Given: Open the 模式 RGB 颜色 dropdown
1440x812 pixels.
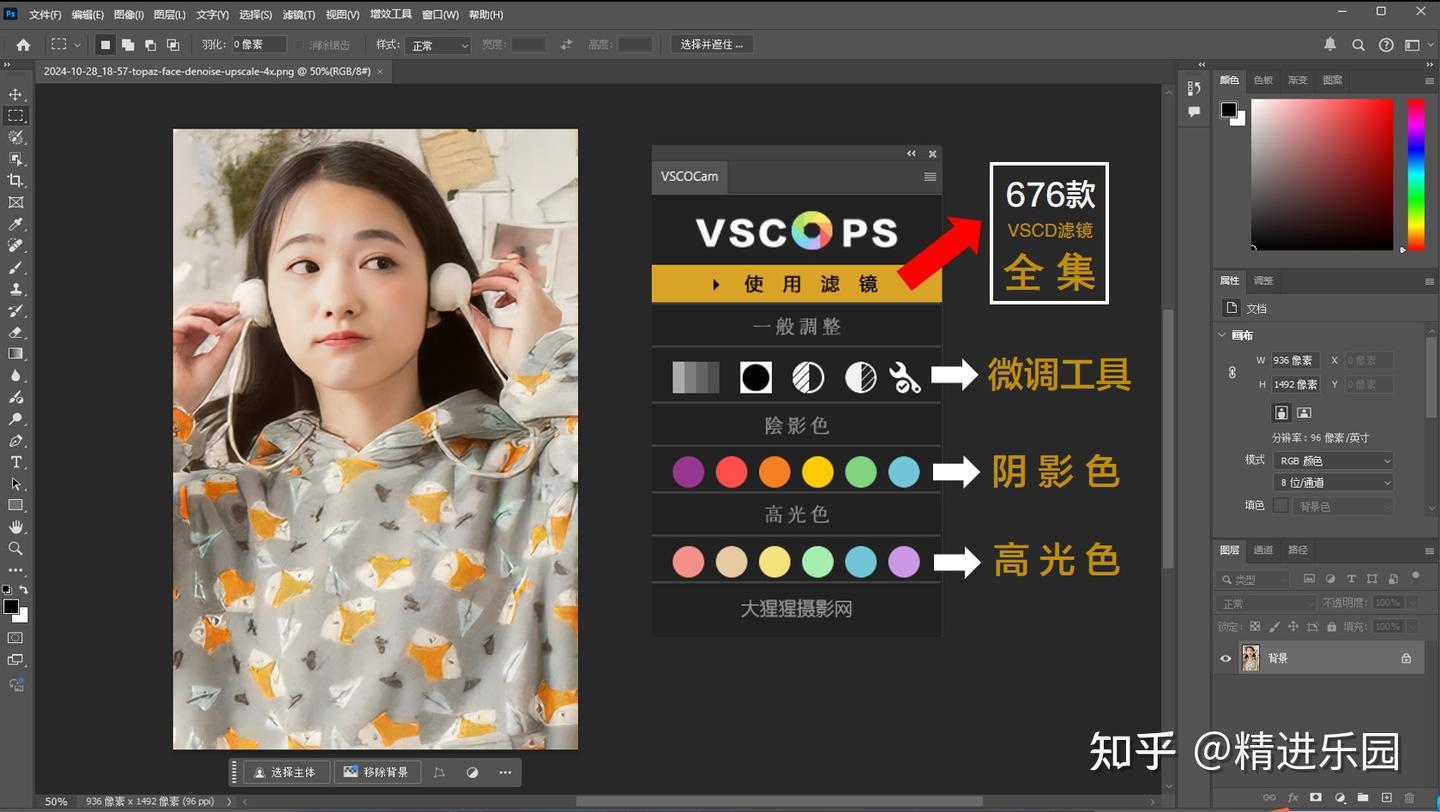Looking at the screenshot, I should pyautogui.click(x=1333, y=460).
